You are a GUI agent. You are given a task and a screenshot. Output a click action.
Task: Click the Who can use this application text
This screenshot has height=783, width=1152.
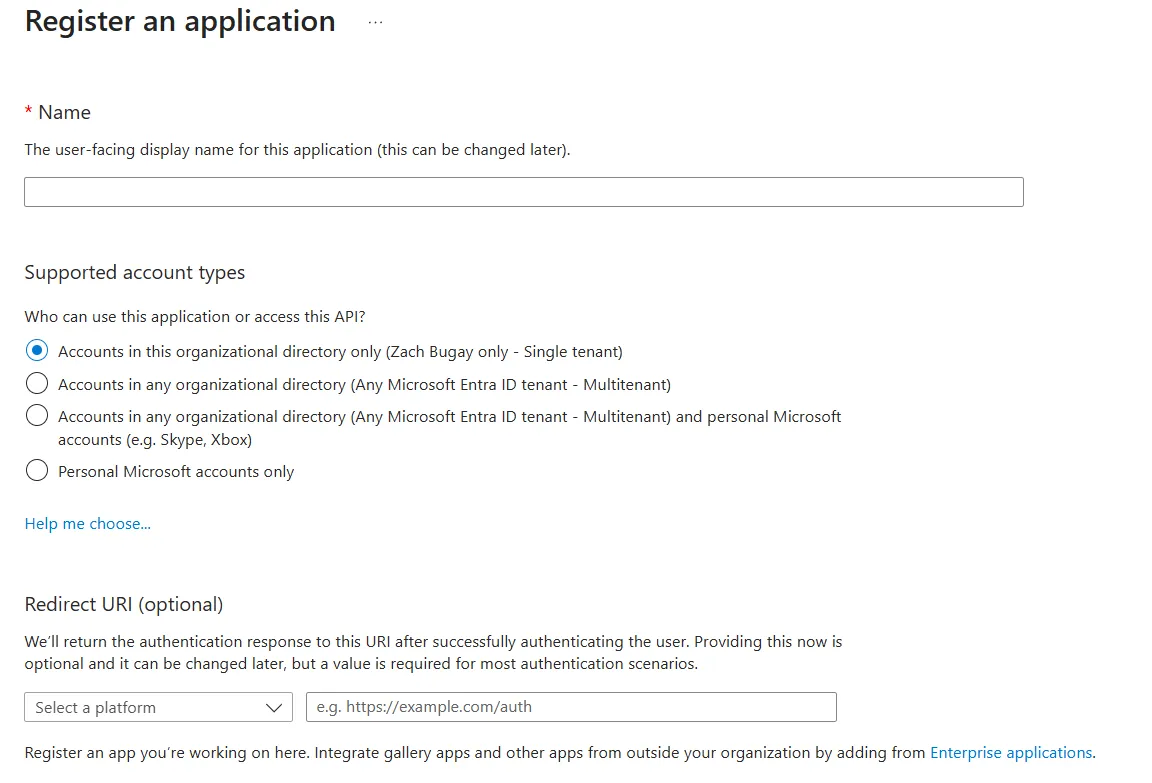point(194,316)
